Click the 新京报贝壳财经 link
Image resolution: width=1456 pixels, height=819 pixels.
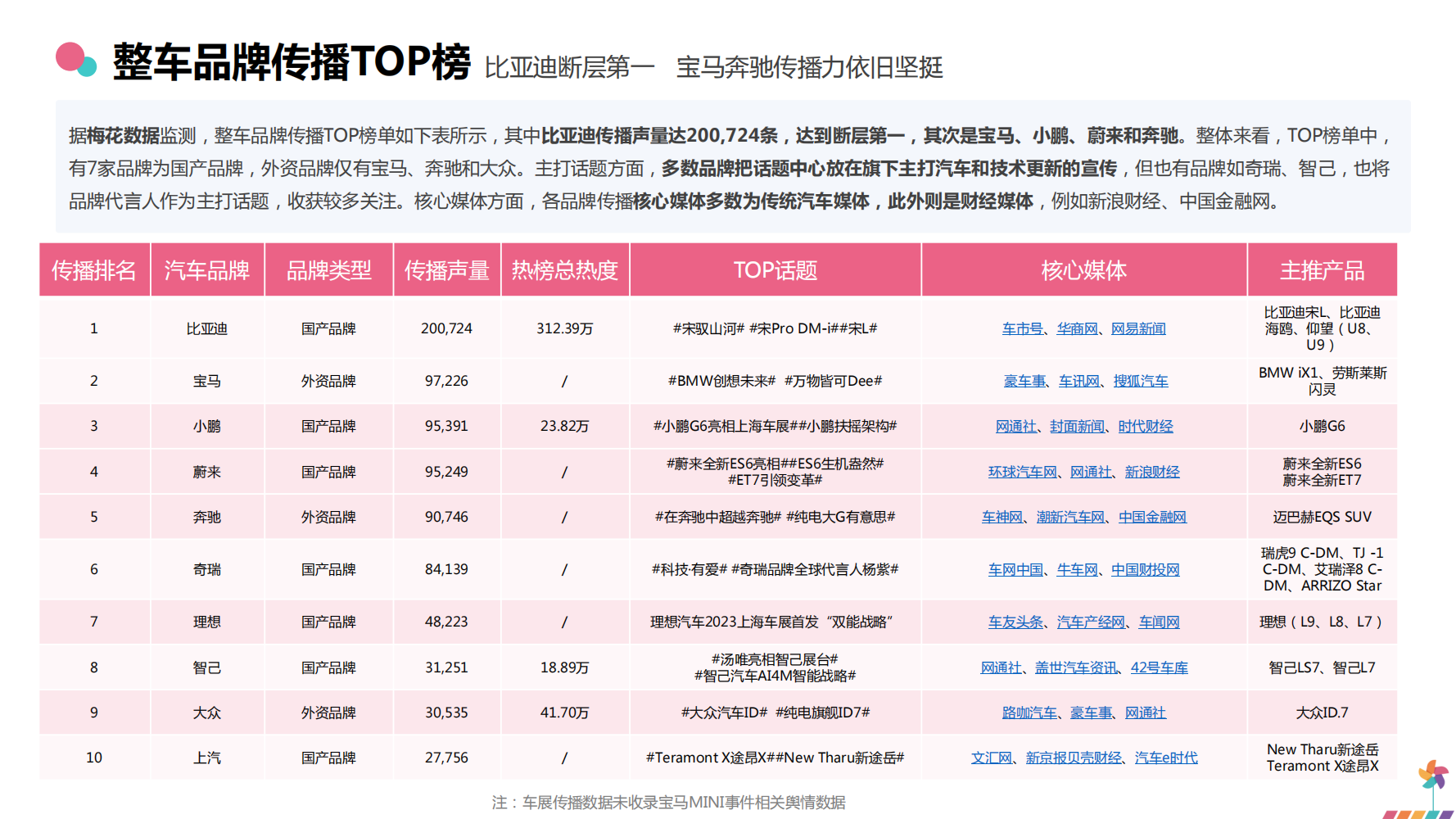(x=1074, y=758)
